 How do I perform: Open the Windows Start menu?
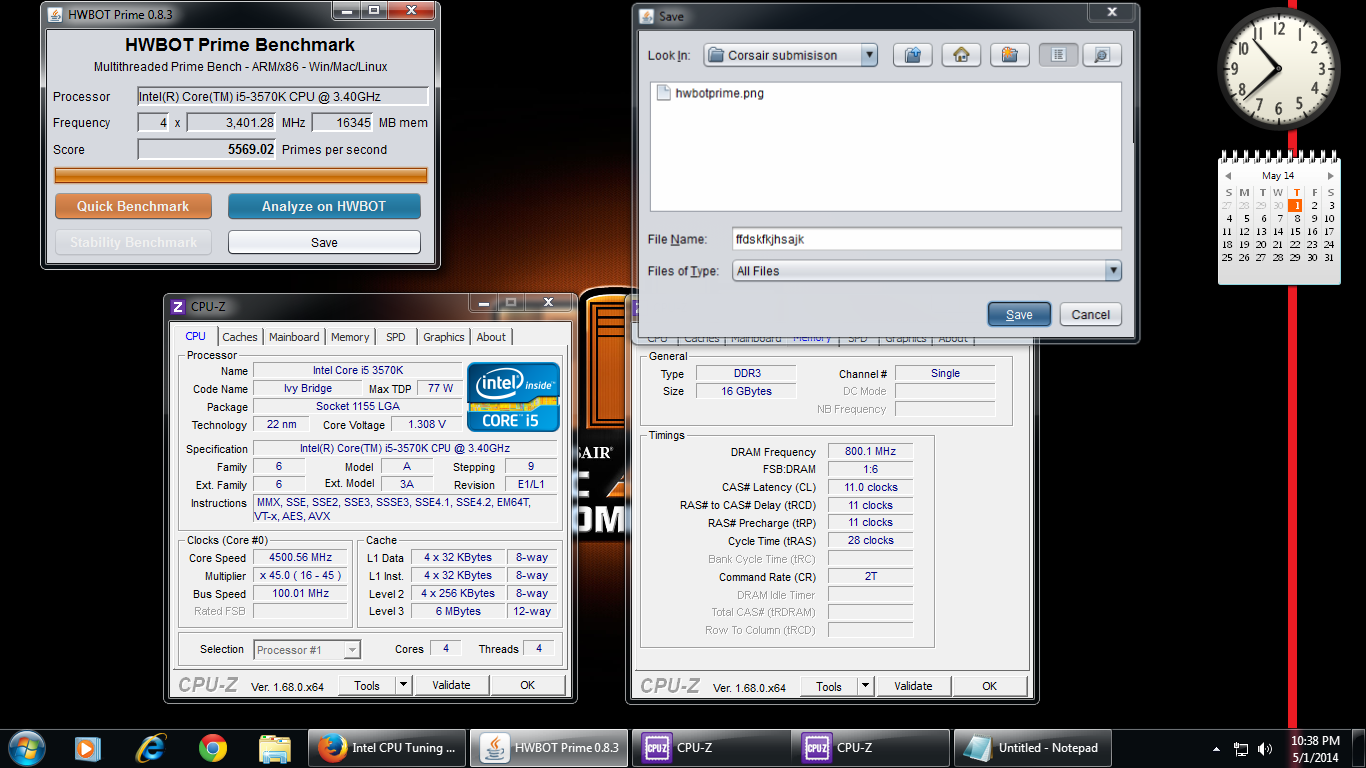(26, 747)
